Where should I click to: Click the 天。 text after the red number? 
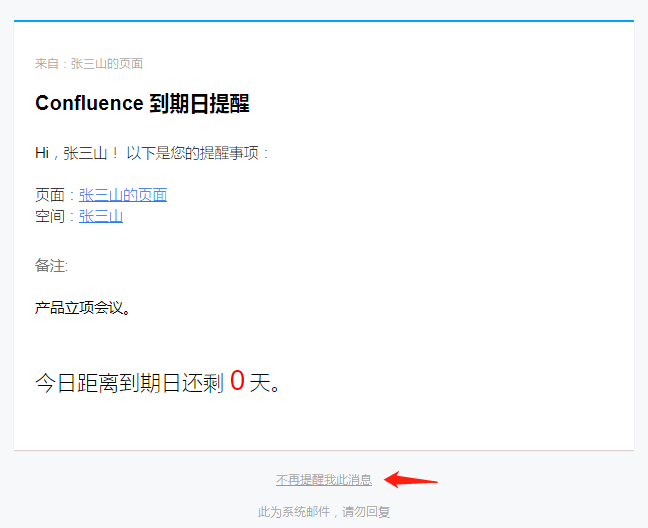[264, 383]
